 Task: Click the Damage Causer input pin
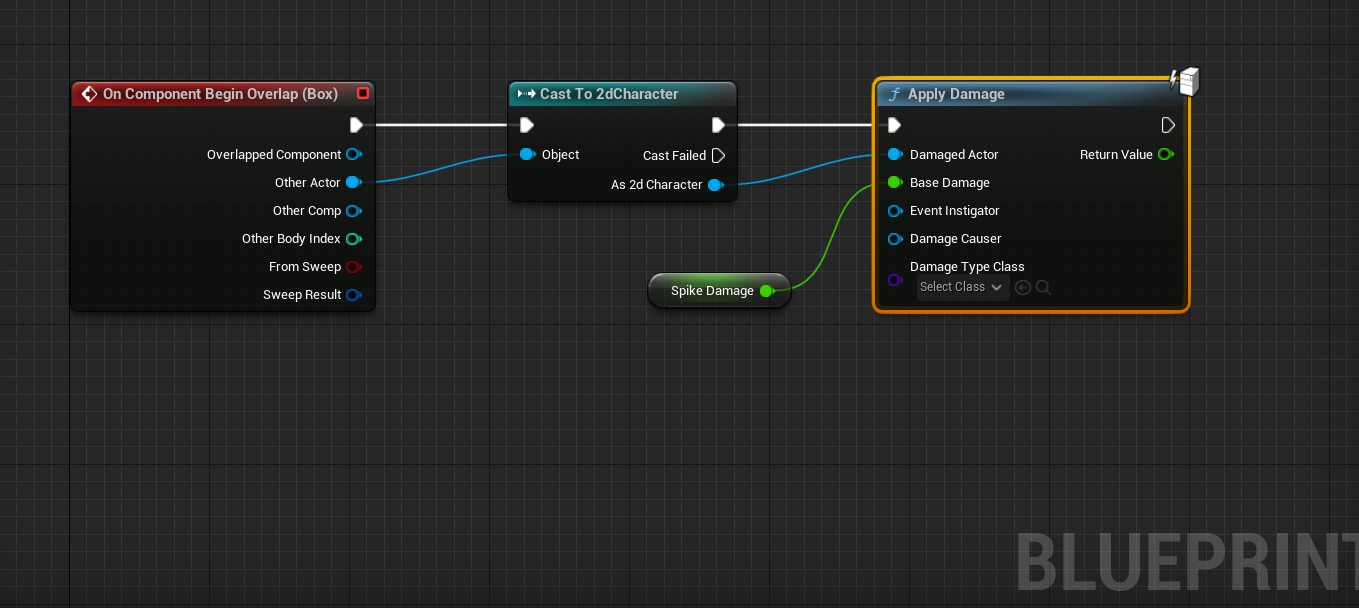click(895, 239)
